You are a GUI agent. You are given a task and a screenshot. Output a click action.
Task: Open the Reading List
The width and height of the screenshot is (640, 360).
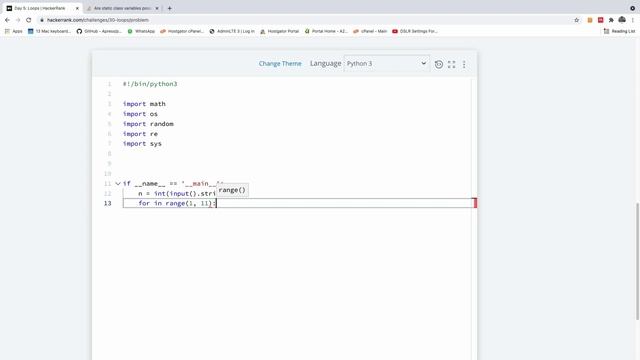tap(619, 31)
